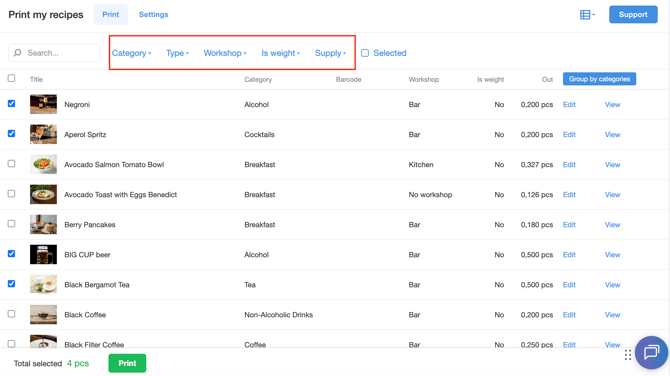The height and width of the screenshot is (376, 670).
Task: Open the Black Coffee thumbnail
Action: point(43,314)
